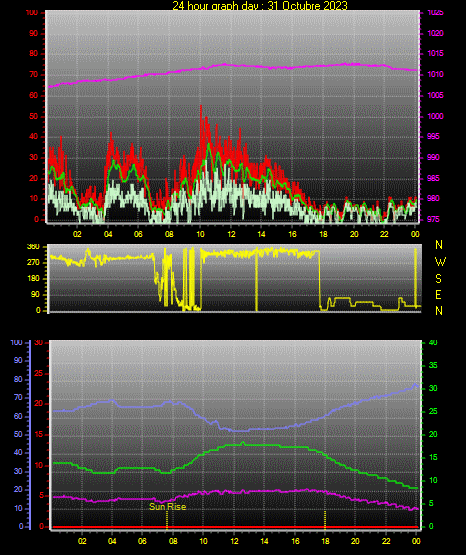Click the 24 hour graph day title
Viewport: 466px width, 555px height.
tap(260, 5)
